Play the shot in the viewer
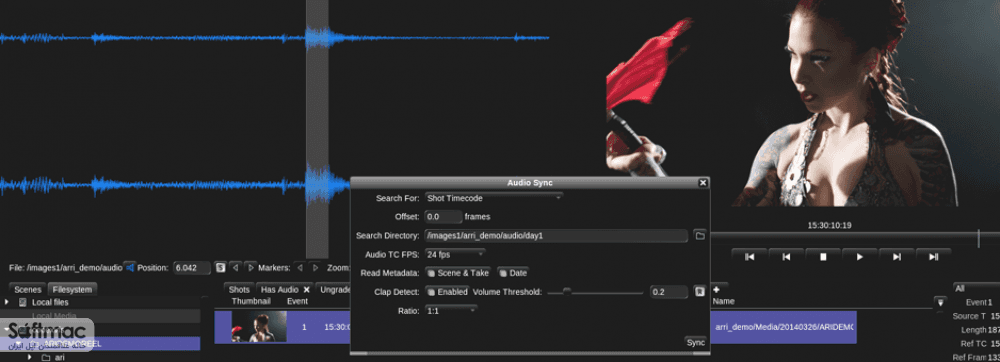Viewport: 1000px width, 362px height. (x=860, y=257)
